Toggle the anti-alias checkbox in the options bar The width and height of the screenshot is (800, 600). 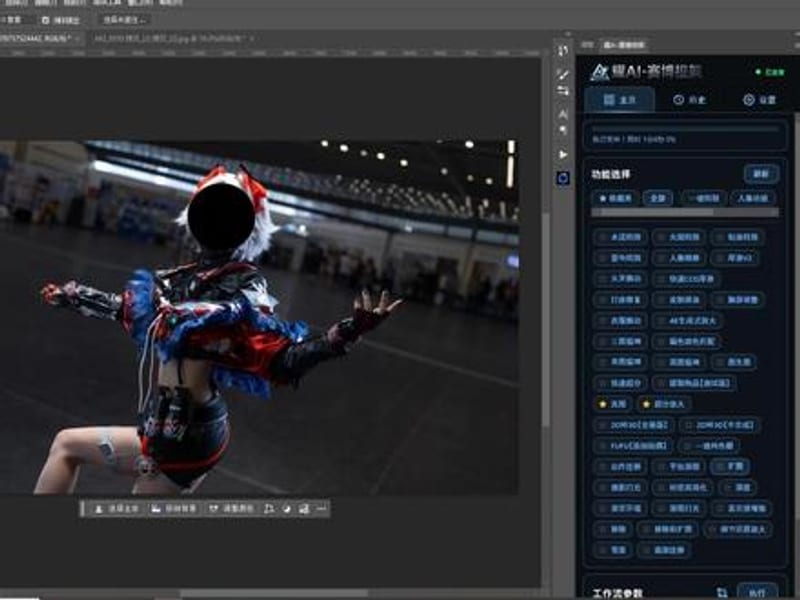click(45, 20)
